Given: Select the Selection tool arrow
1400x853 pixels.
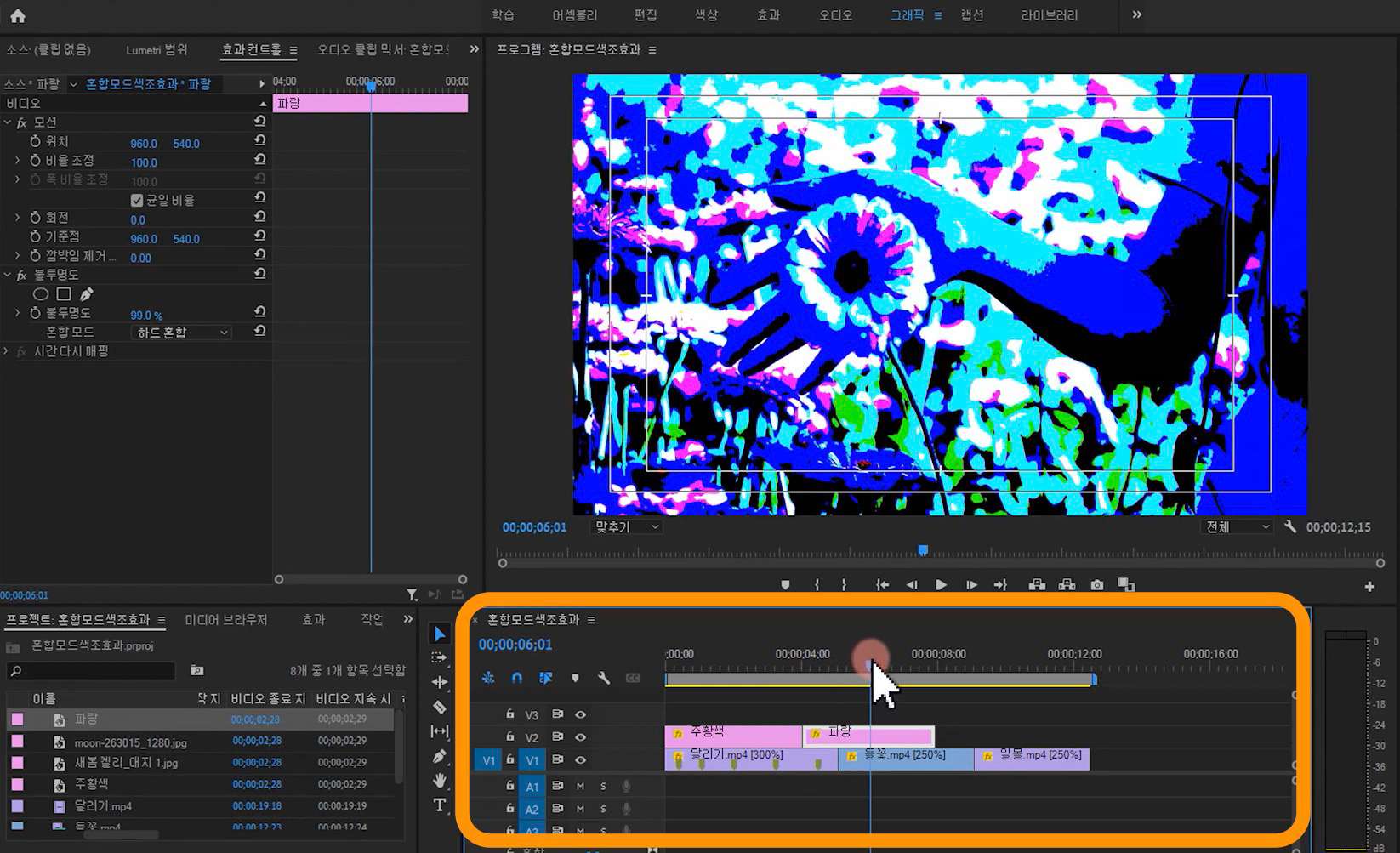Looking at the screenshot, I should click(440, 634).
